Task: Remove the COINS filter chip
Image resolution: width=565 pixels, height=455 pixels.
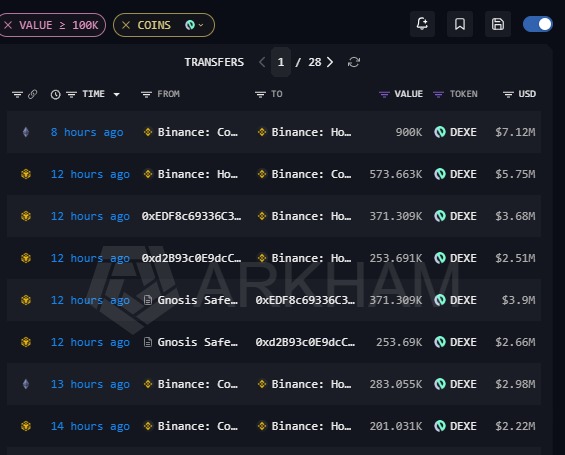Action: 126,25
